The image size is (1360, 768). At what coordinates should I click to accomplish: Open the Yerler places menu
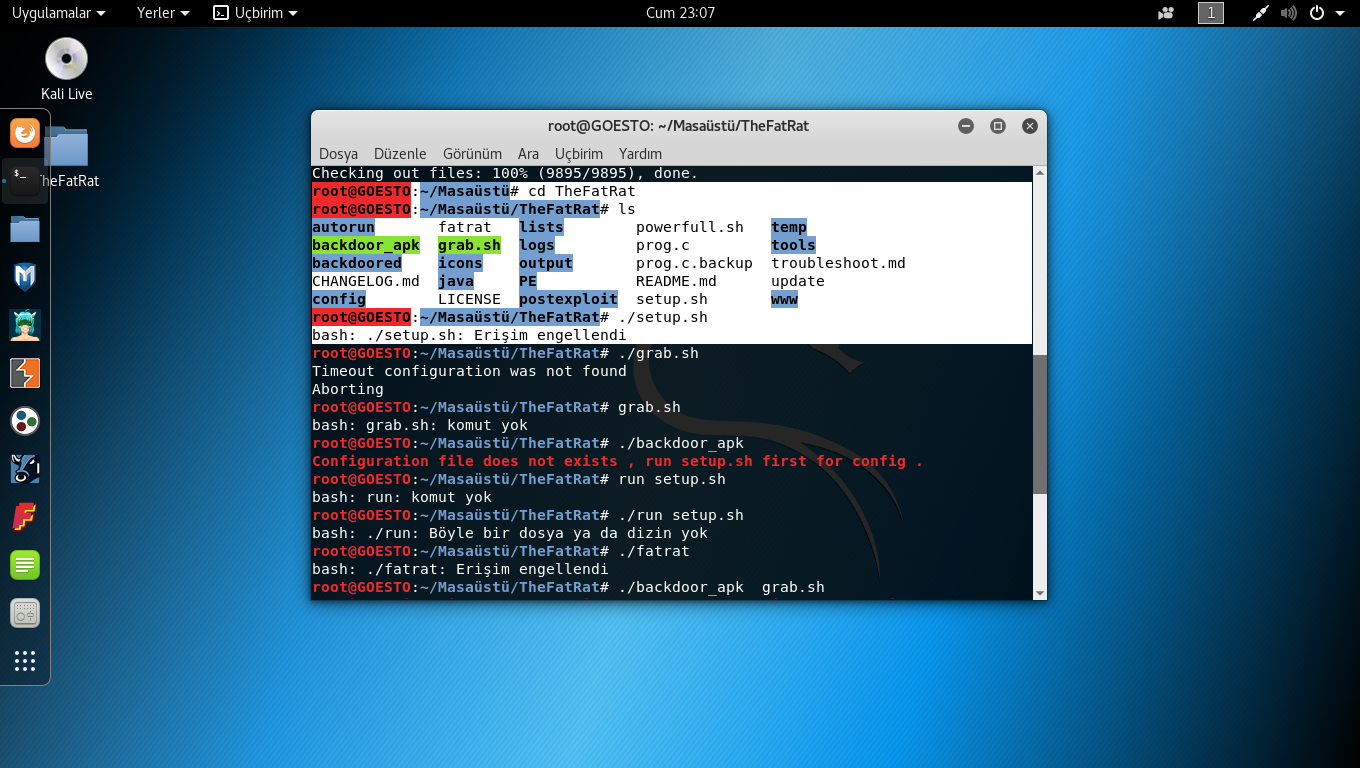163,13
